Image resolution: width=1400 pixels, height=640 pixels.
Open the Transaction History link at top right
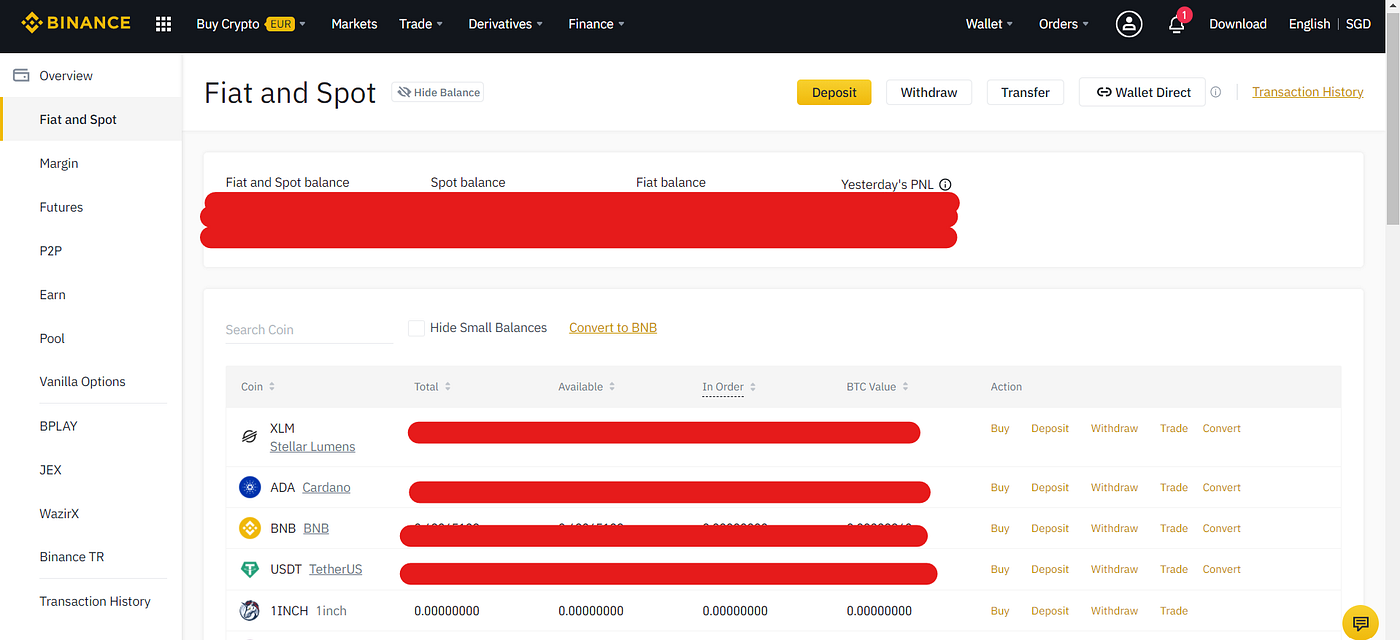click(1308, 92)
